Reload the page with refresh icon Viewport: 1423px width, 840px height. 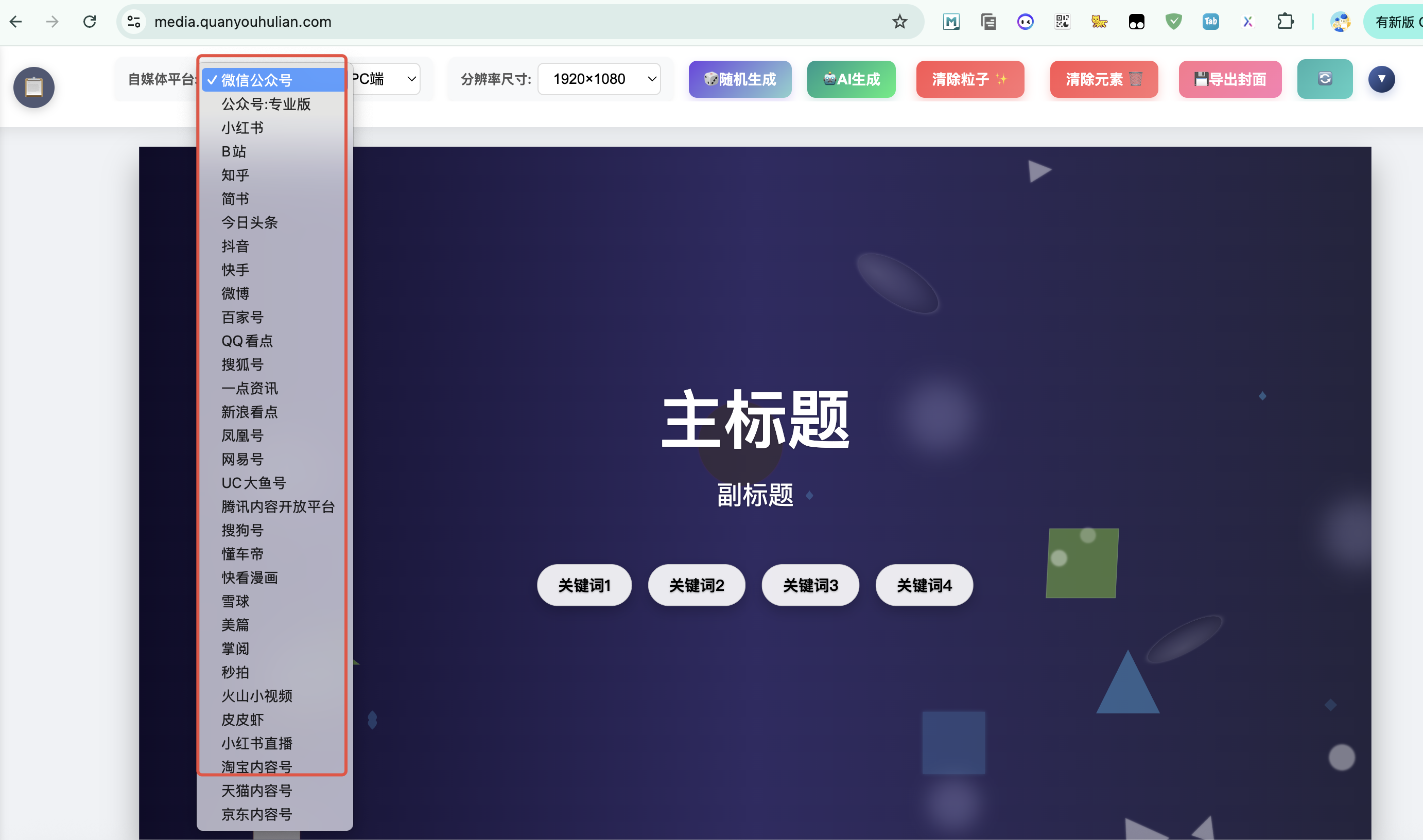(x=90, y=22)
